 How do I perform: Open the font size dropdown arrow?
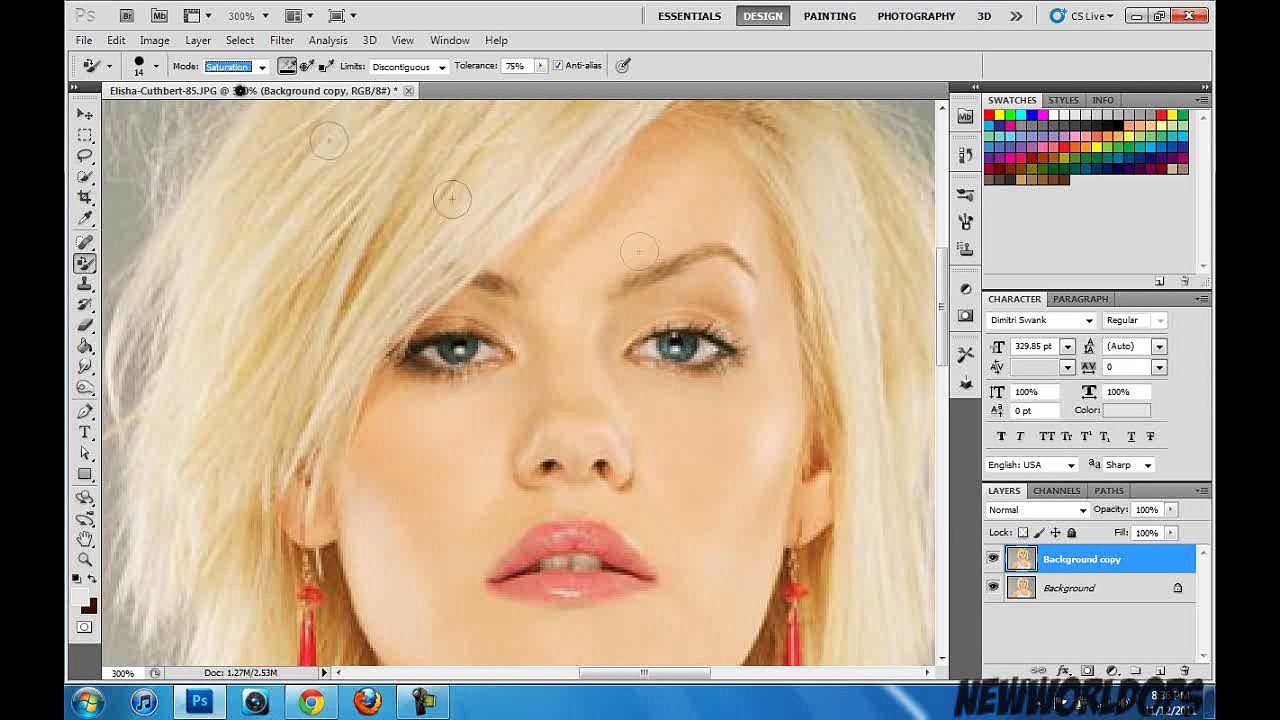[1067, 346]
